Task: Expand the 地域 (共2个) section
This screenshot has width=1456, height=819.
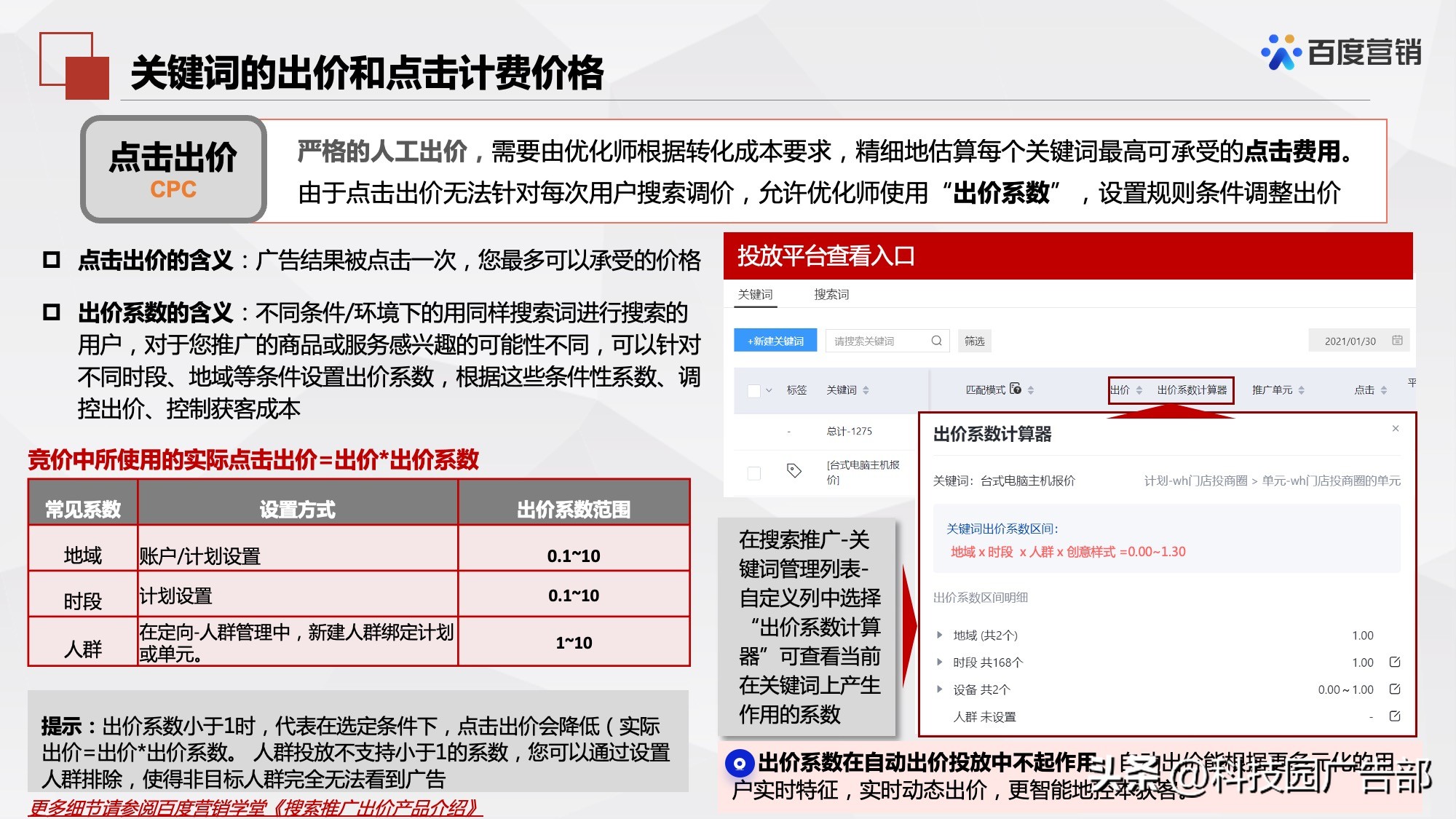Action: point(939,635)
